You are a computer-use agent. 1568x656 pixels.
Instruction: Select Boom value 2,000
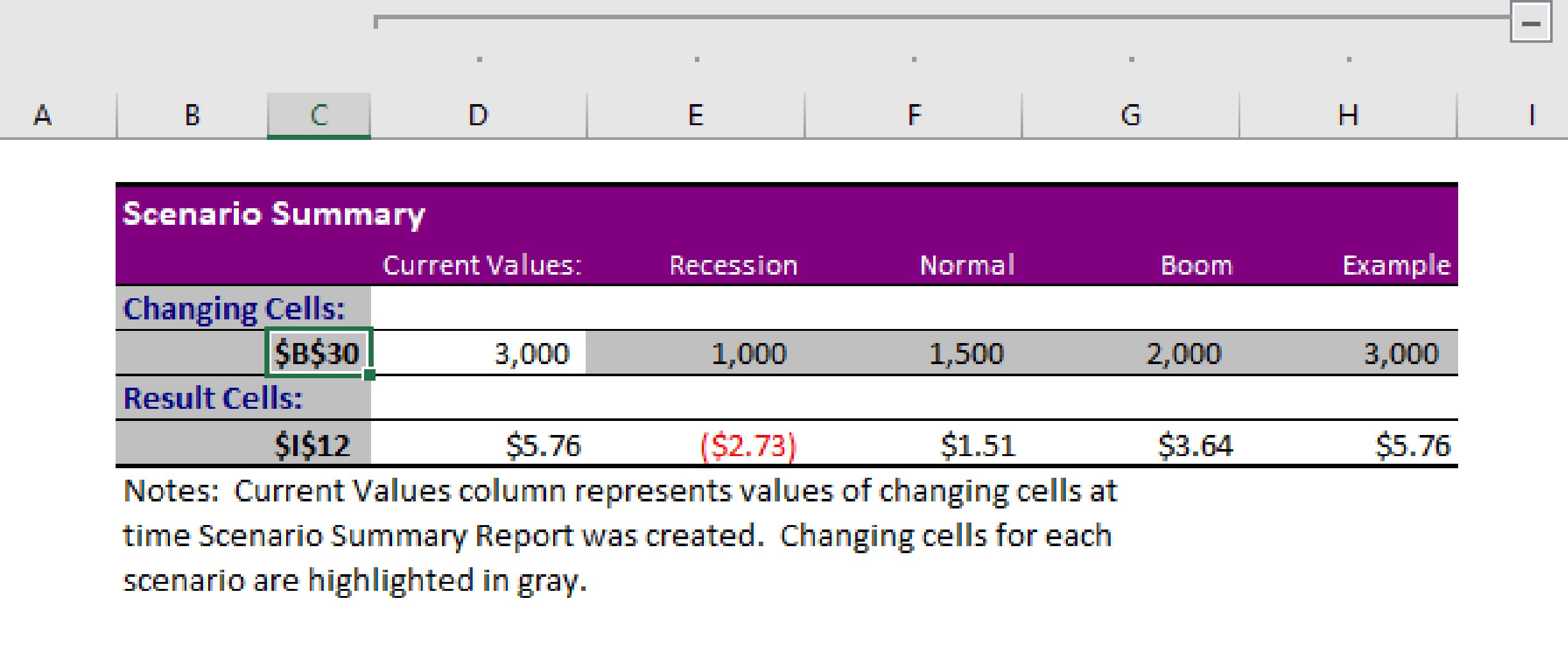point(1130,353)
